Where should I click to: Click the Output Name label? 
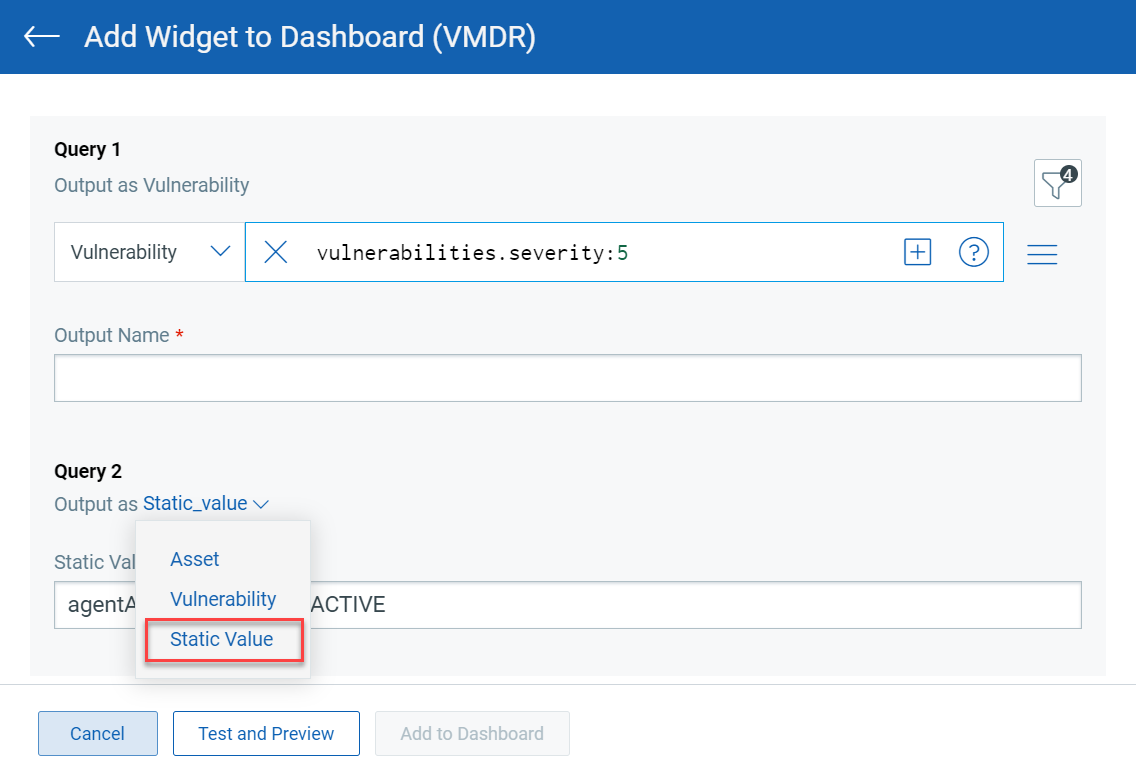click(x=112, y=335)
